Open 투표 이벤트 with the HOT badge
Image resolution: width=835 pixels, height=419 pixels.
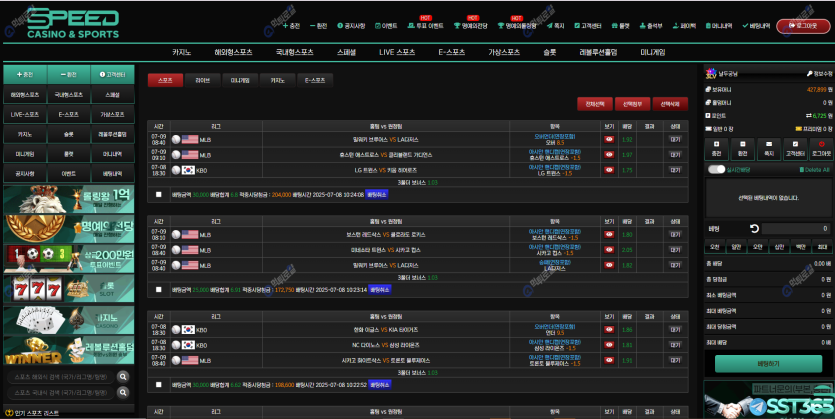(425, 26)
